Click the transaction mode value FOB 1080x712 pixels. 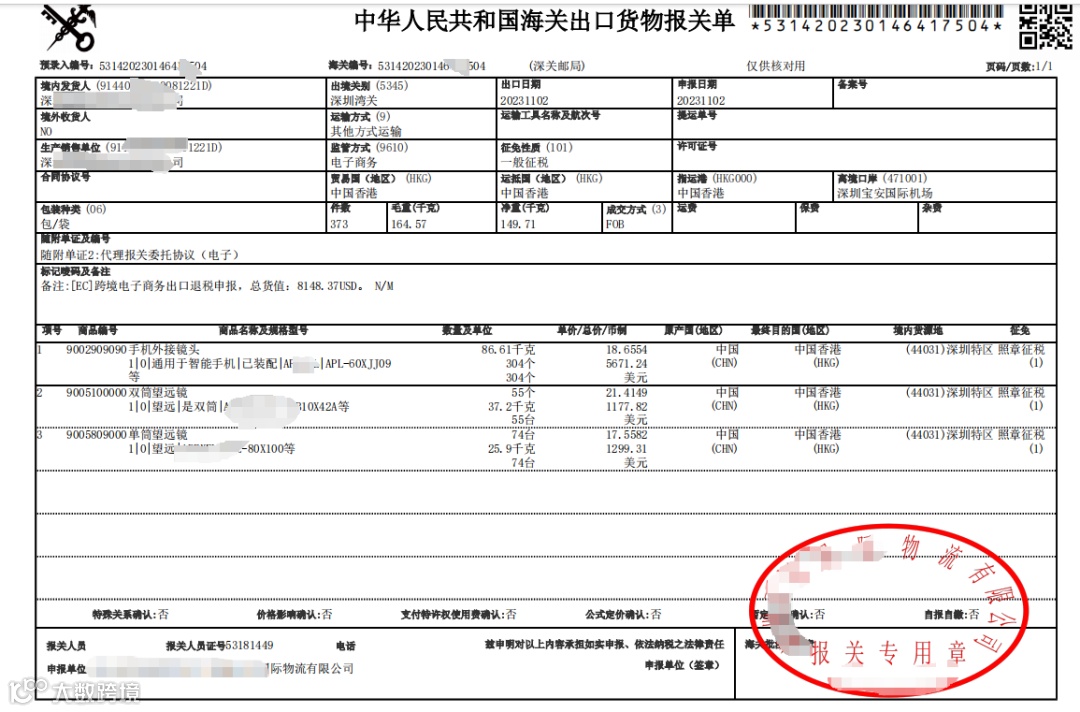coord(615,224)
